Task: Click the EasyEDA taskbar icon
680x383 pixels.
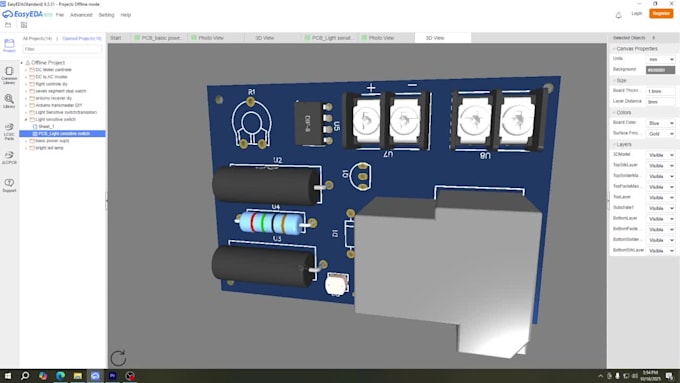Action: click(95, 376)
